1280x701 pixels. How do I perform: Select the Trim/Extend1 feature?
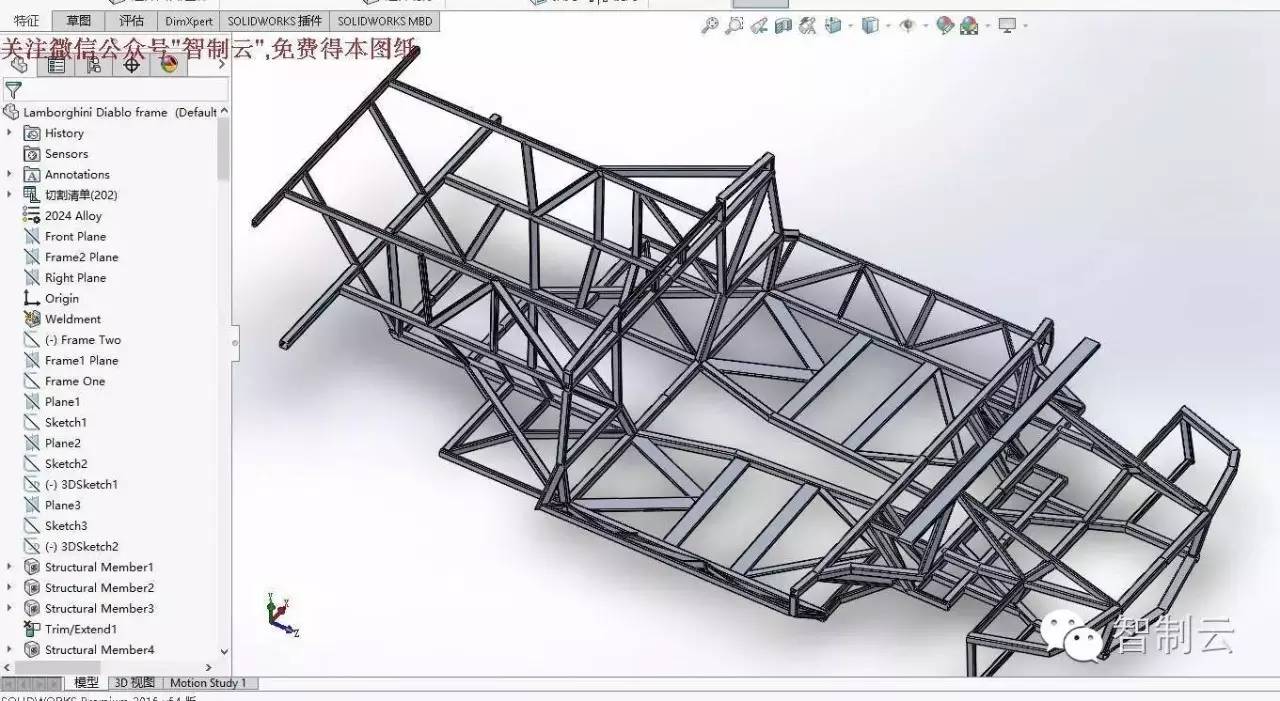(x=70, y=629)
